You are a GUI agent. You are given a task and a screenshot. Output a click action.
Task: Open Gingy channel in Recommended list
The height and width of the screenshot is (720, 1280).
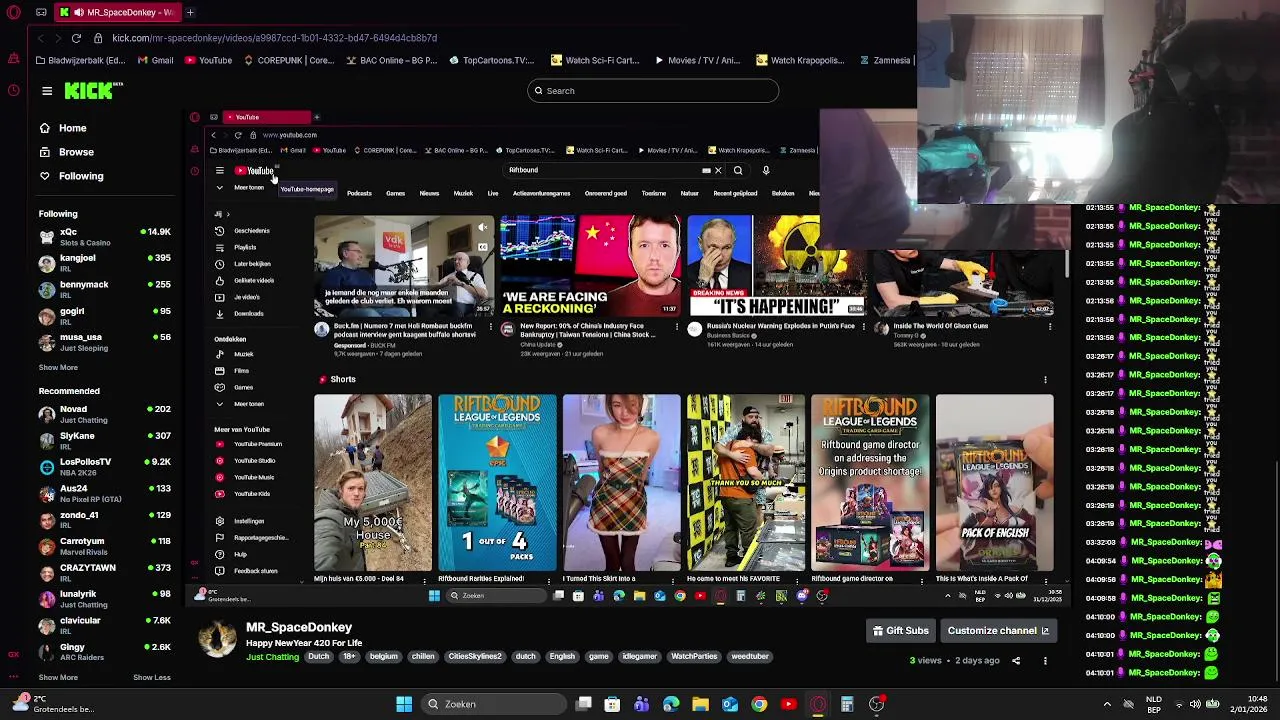105,652
